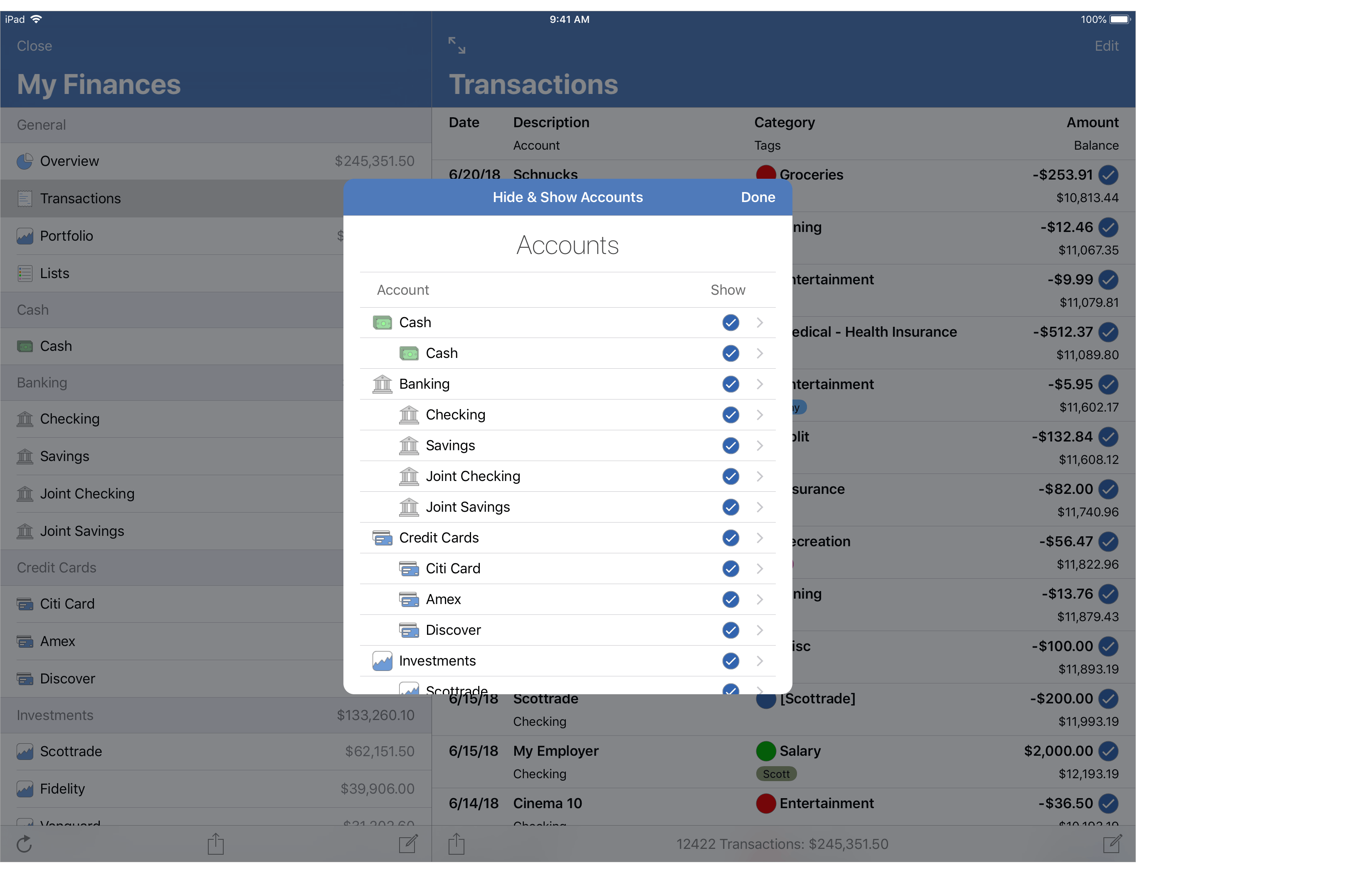
Task: Expand details for the Banking group
Action: tap(760, 384)
